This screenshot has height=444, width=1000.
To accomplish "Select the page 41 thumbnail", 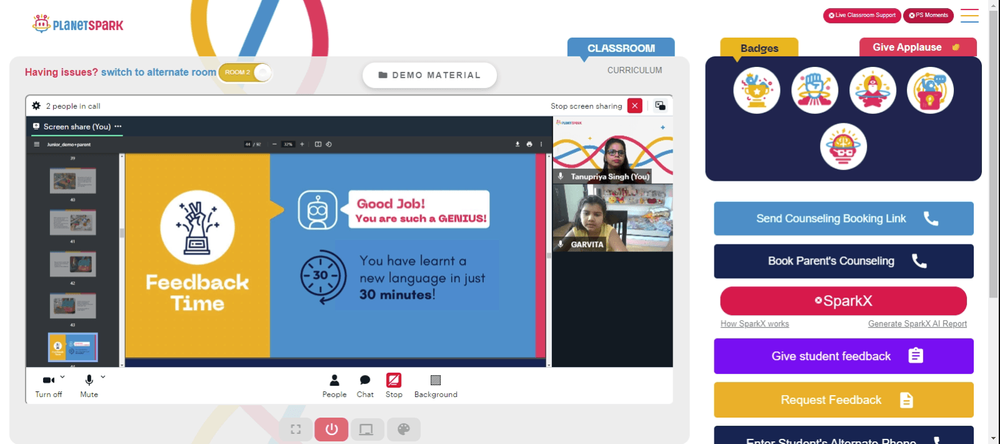I will pyautogui.click(x=73, y=223).
